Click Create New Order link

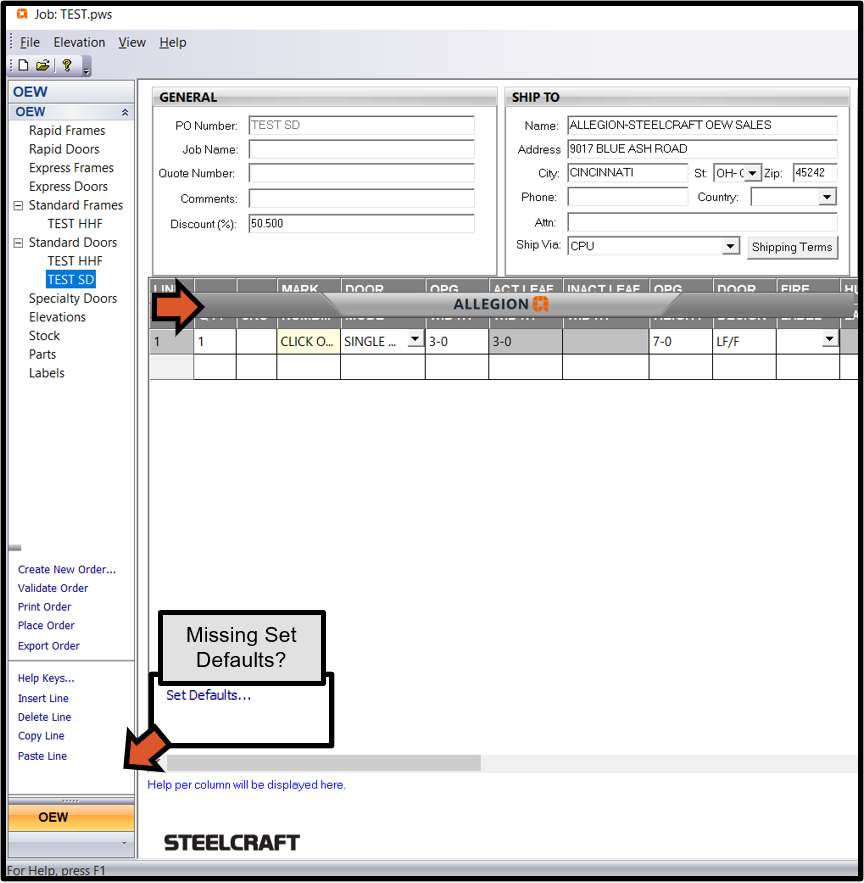[67, 569]
